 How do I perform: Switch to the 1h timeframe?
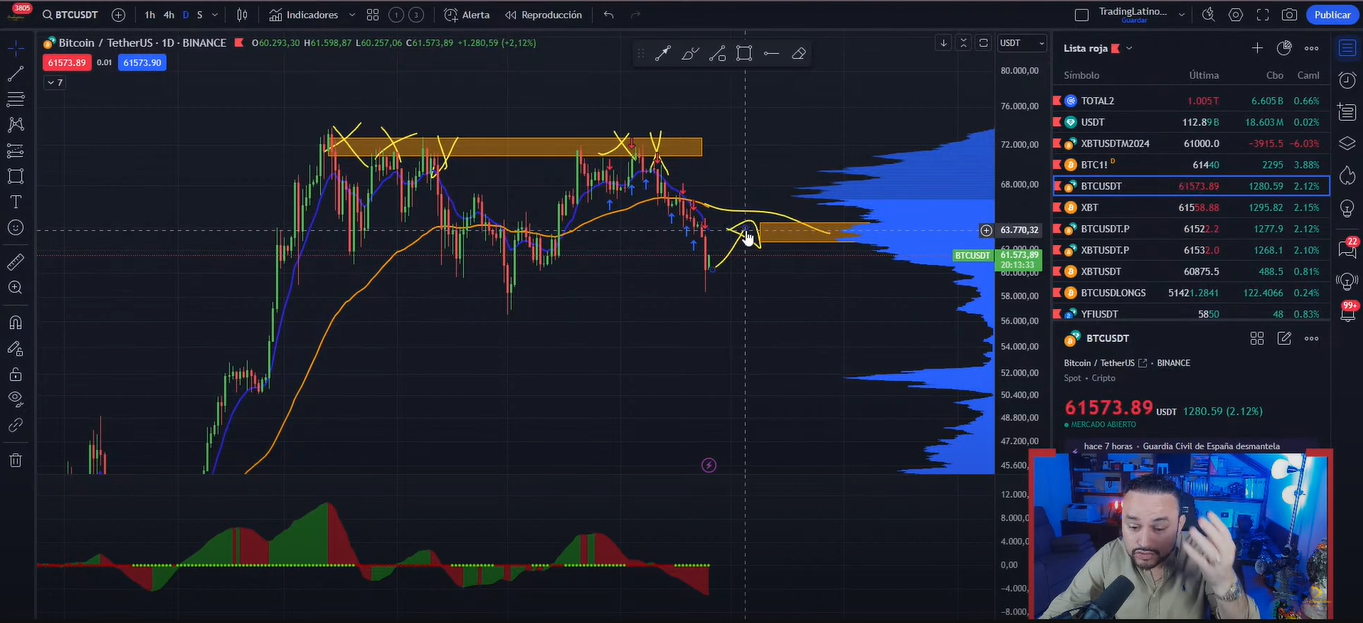click(x=150, y=15)
